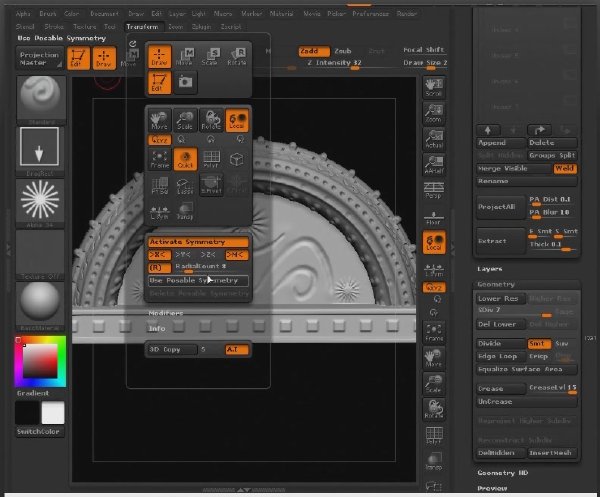
Task: Toggle the A.T button beside 3D Copy
Action: click(236, 350)
